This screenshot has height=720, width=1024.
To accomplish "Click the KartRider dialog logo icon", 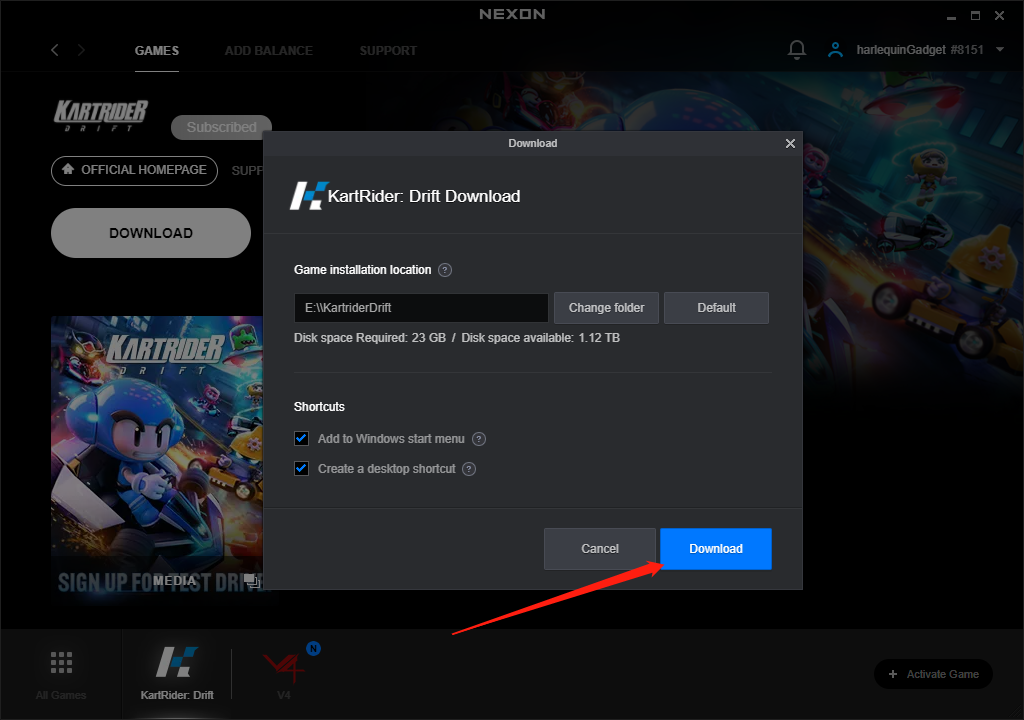I will pos(308,196).
